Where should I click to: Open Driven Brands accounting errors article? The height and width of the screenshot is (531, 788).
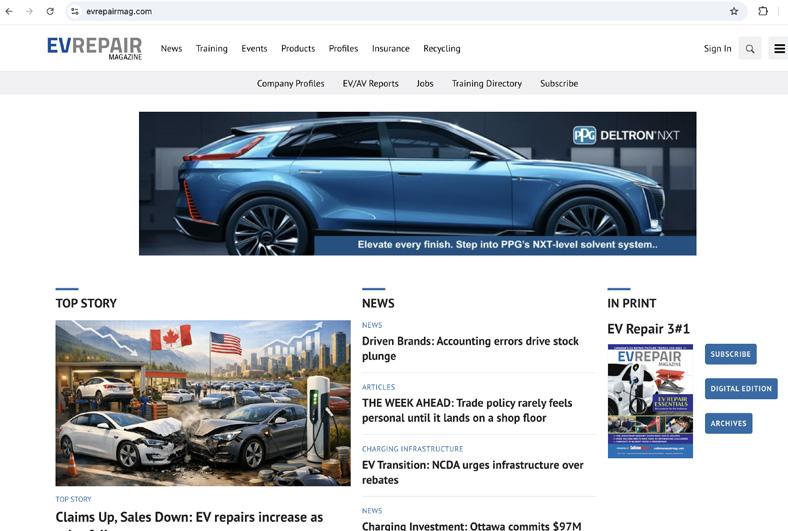(x=470, y=349)
